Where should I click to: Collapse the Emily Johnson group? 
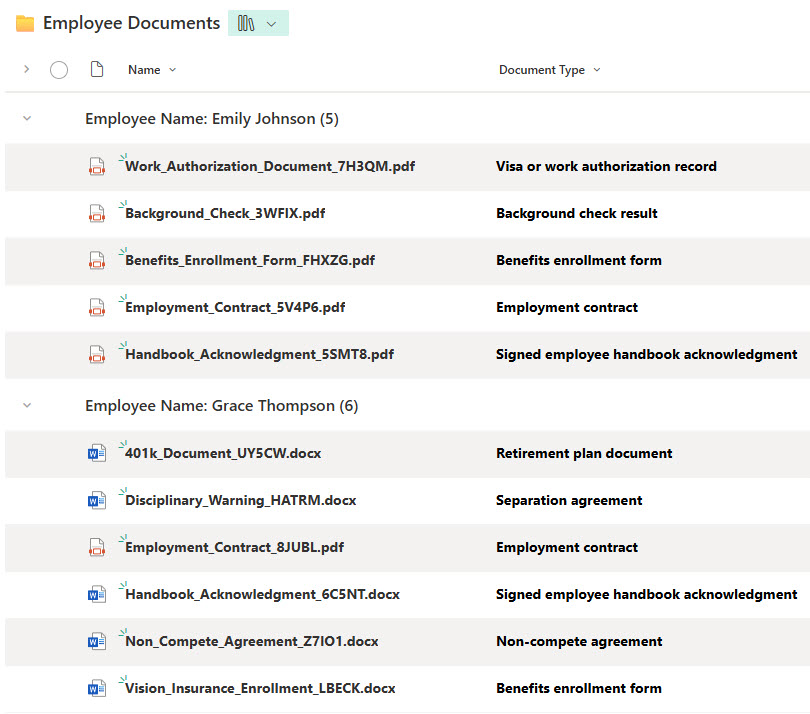(x=27, y=118)
